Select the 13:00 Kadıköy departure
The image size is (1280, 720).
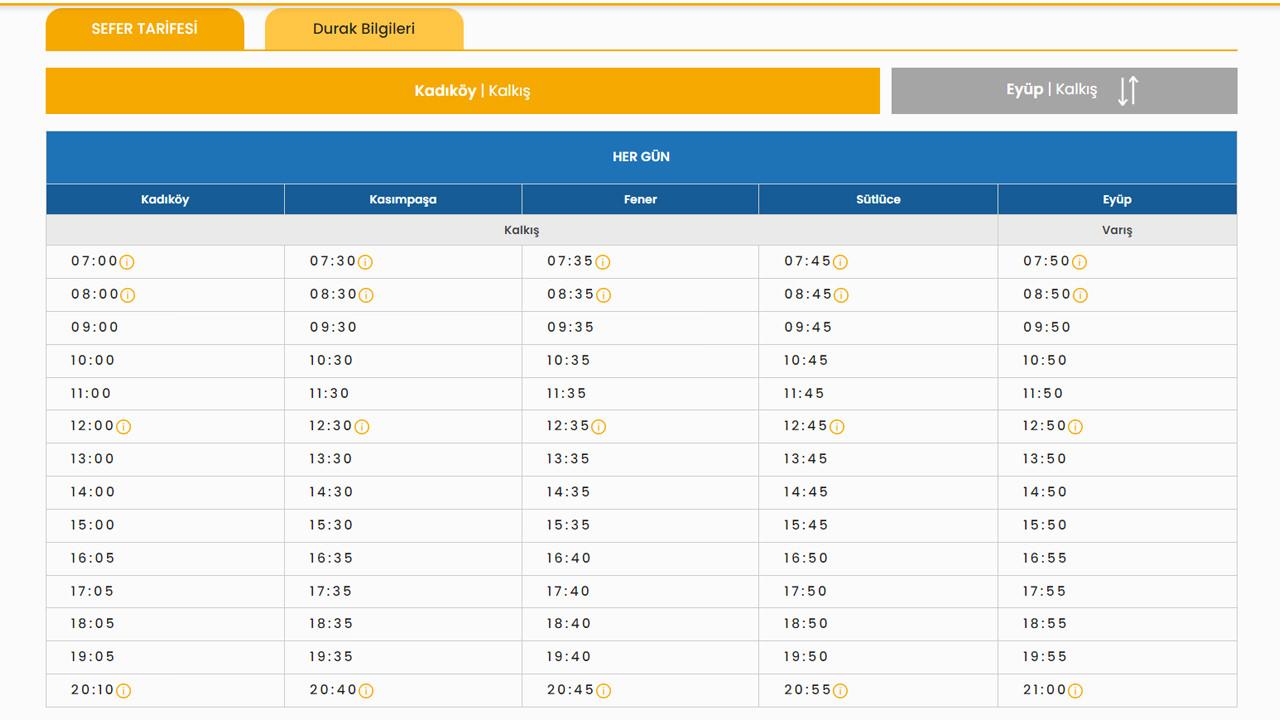93,459
